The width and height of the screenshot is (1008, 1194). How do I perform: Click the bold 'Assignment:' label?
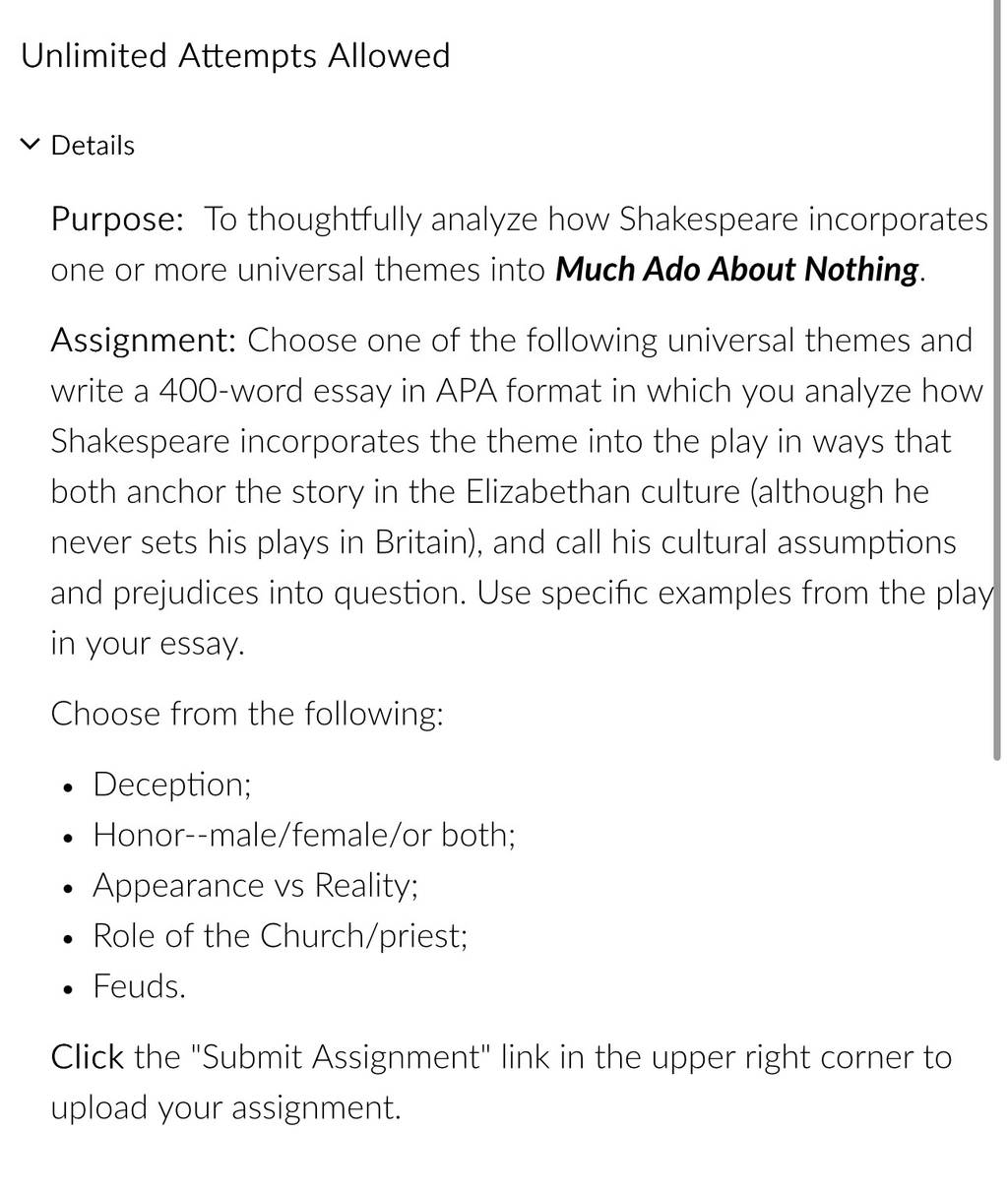click(x=144, y=341)
